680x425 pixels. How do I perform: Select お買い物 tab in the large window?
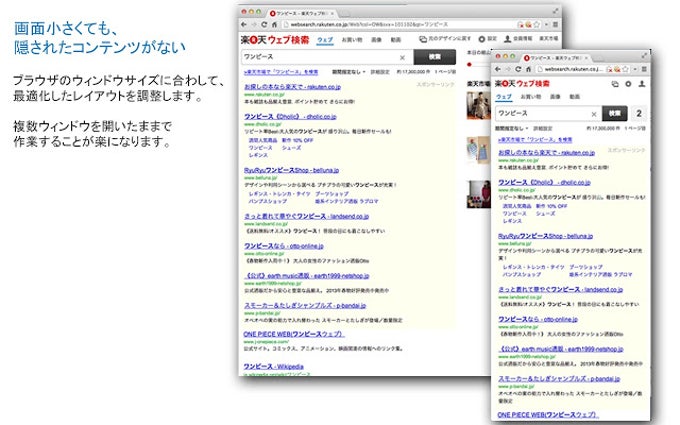[x=352, y=40]
